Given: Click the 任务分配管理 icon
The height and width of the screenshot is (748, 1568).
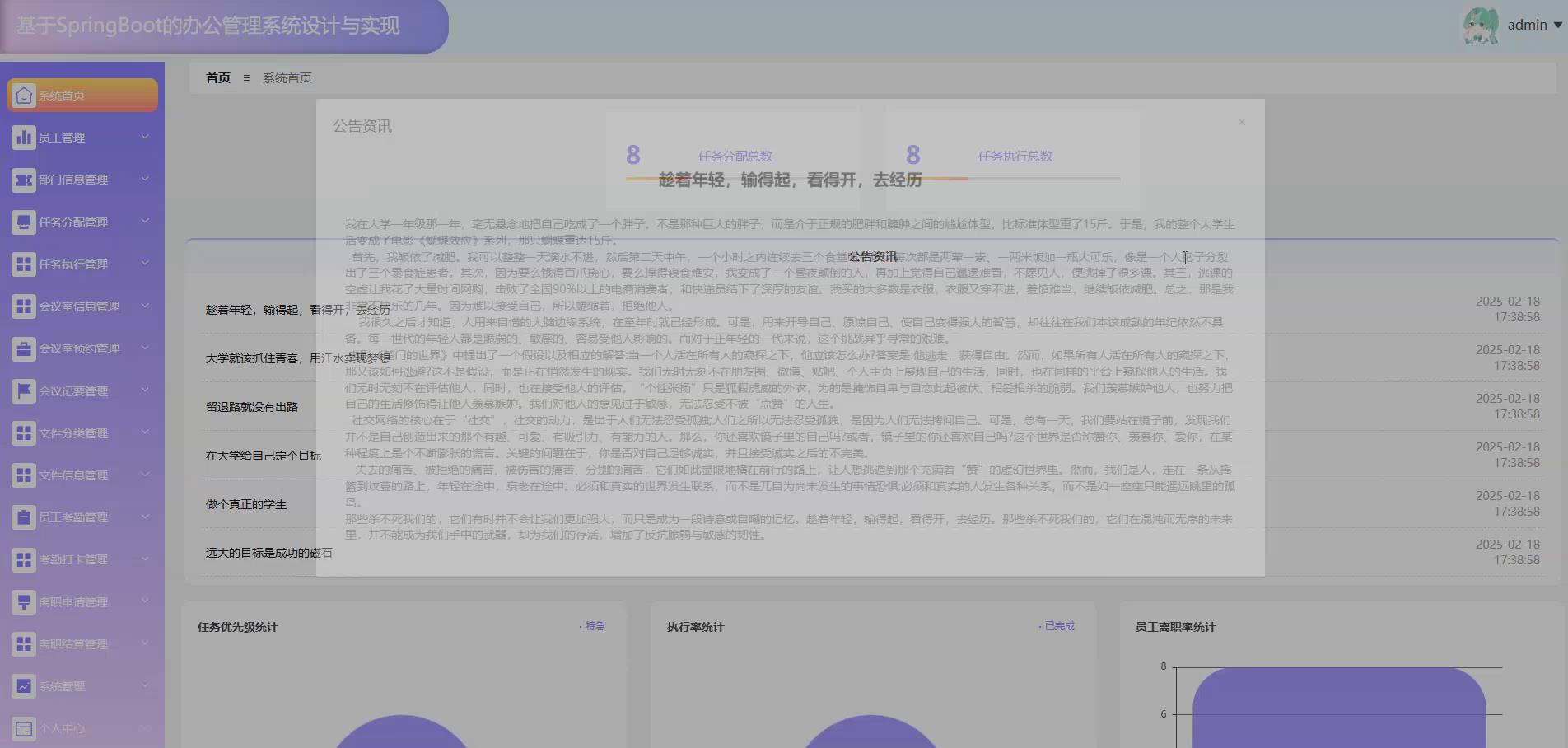Looking at the screenshot, I should click(x=23, y=222).
